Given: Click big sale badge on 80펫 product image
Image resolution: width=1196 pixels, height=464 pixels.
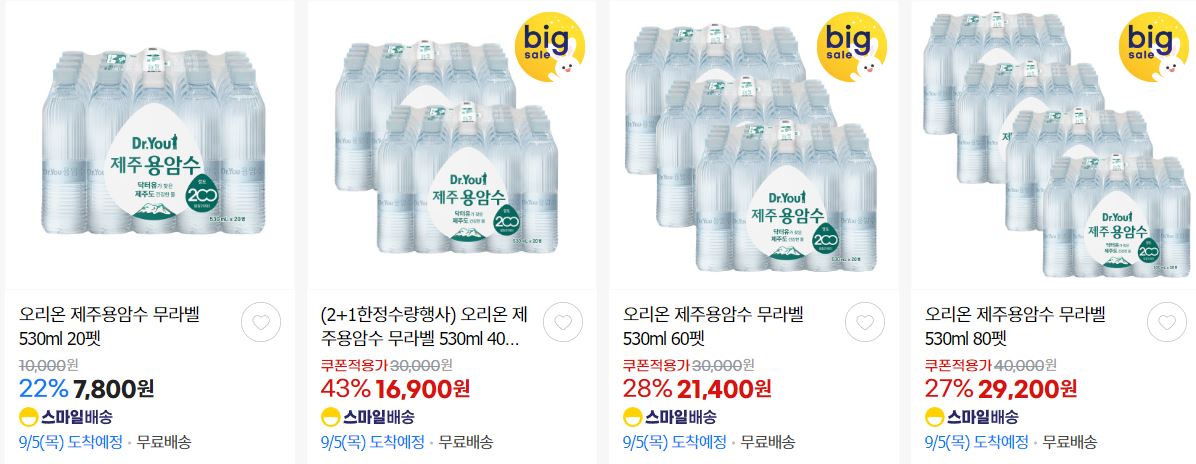Looking at the screenshot, I should 1154,47.
